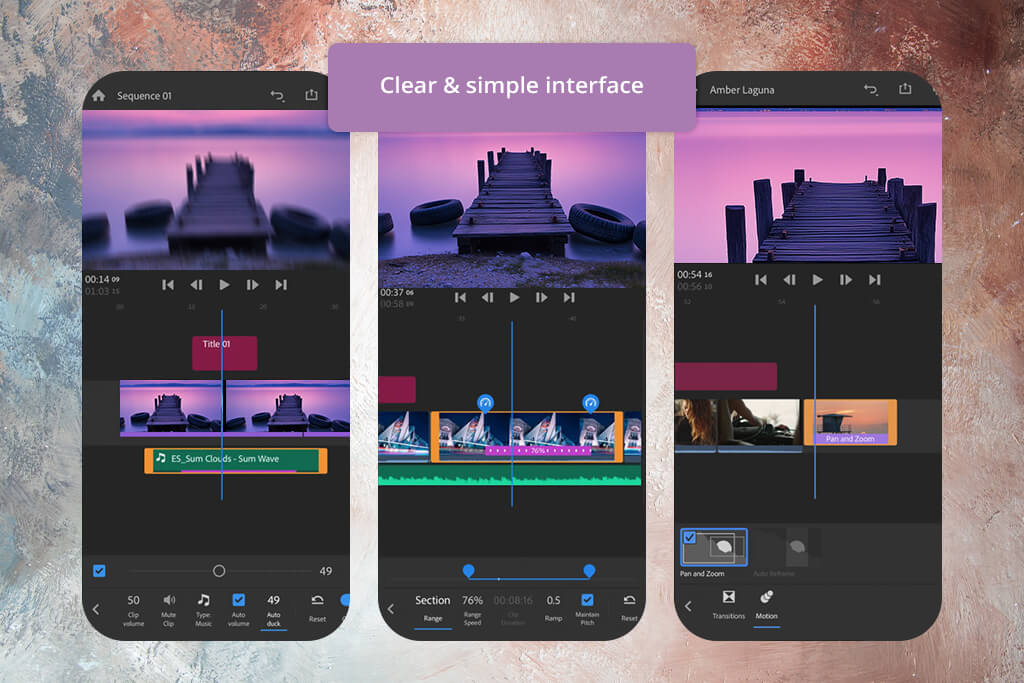Play the Amber Laguna preview
Screen dimensions: 1024x683
tap(818, 280)
